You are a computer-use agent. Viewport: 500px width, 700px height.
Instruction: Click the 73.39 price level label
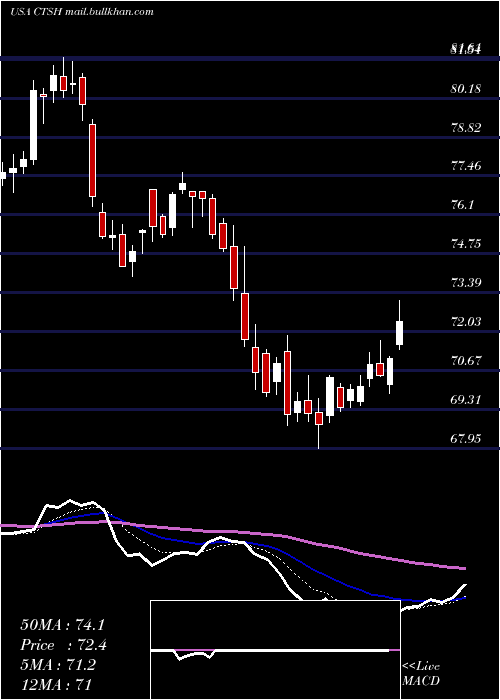pos(466,283)
